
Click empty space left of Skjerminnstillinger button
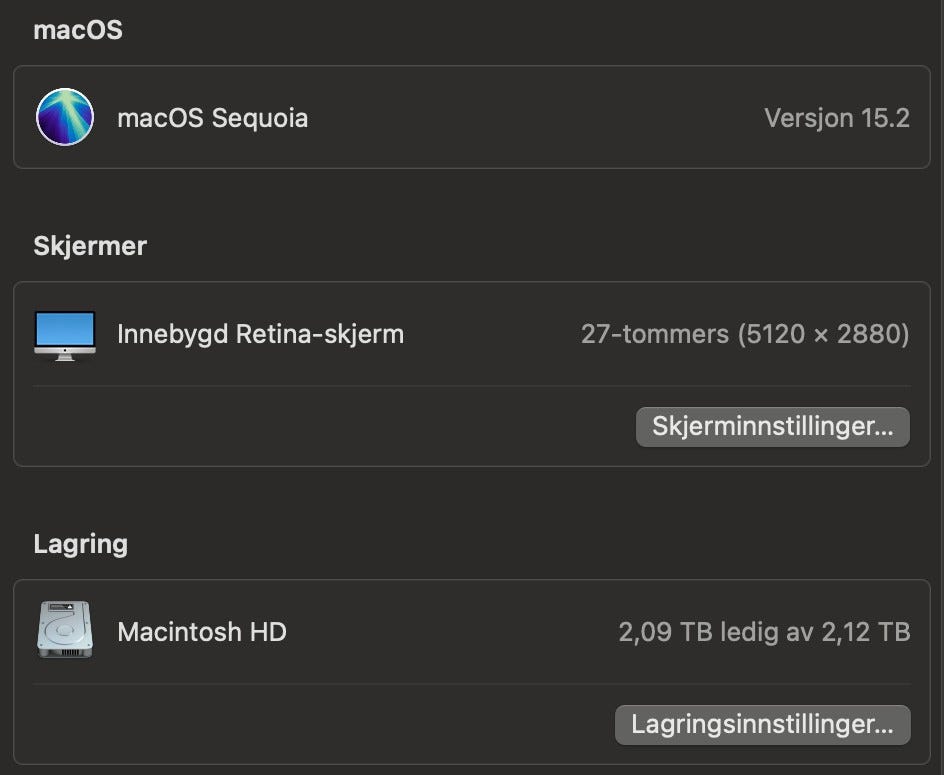pos(330,427)
